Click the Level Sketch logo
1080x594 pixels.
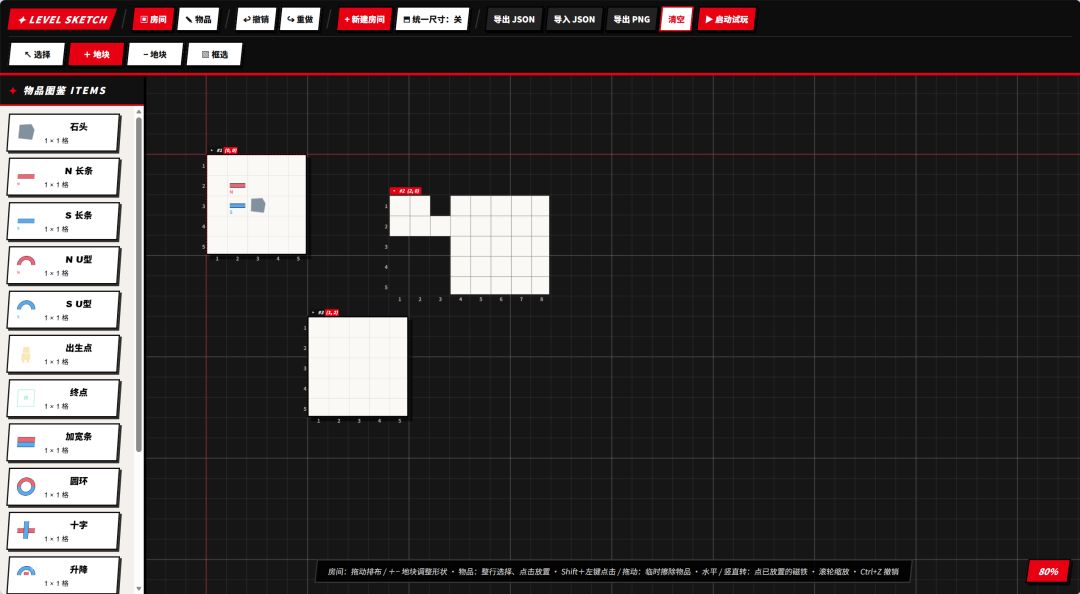coord(62,19)
